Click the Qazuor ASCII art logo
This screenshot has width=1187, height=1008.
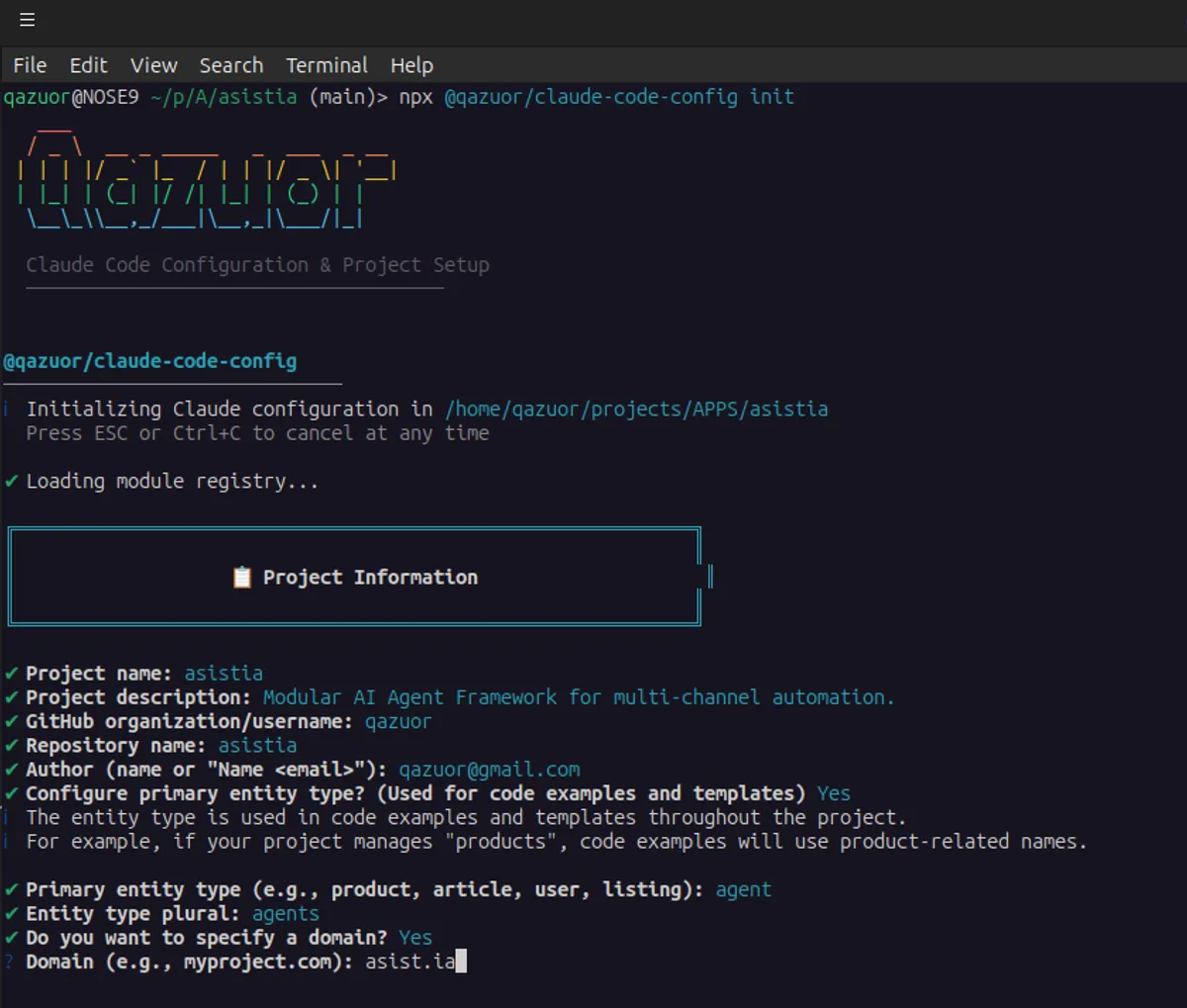(x=208, y=180)
